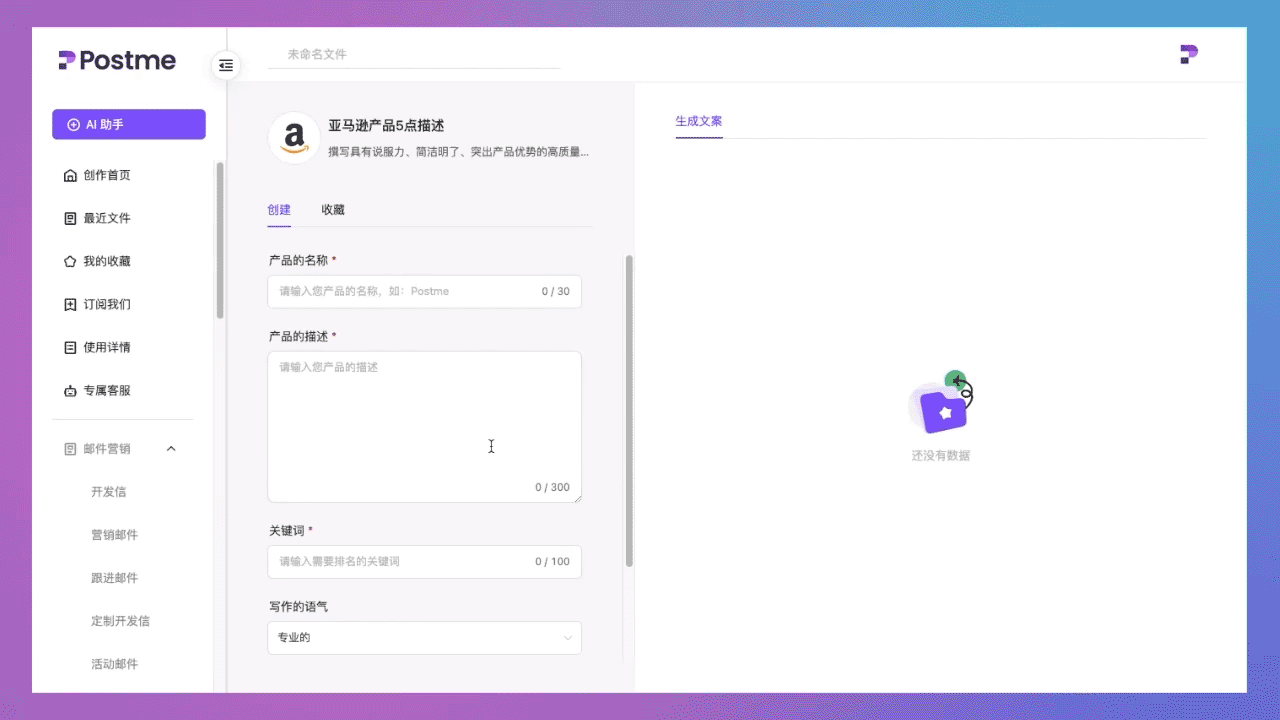Screen dimensions: 1280x720
Task: Select the 生成文案 tab
Action: click(x=698, y=121)
